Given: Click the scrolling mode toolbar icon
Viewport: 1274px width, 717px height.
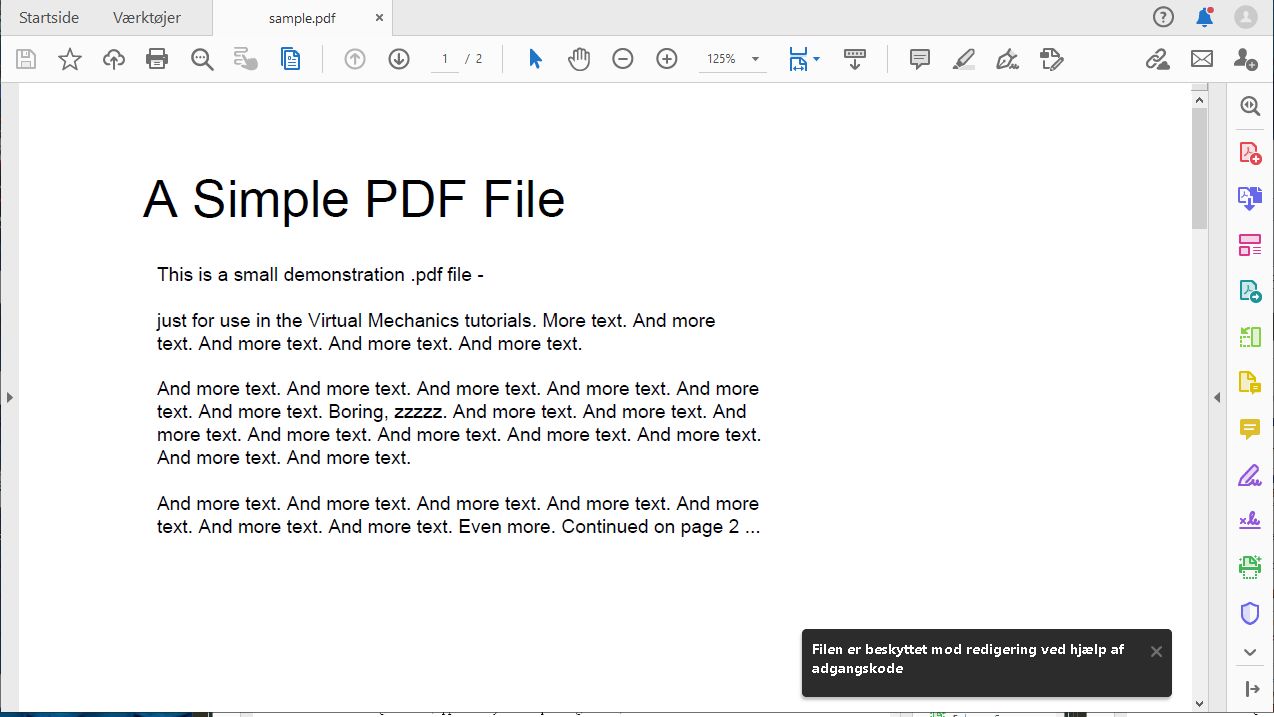Looking at the screenshot, I should (x=855, y=59).
